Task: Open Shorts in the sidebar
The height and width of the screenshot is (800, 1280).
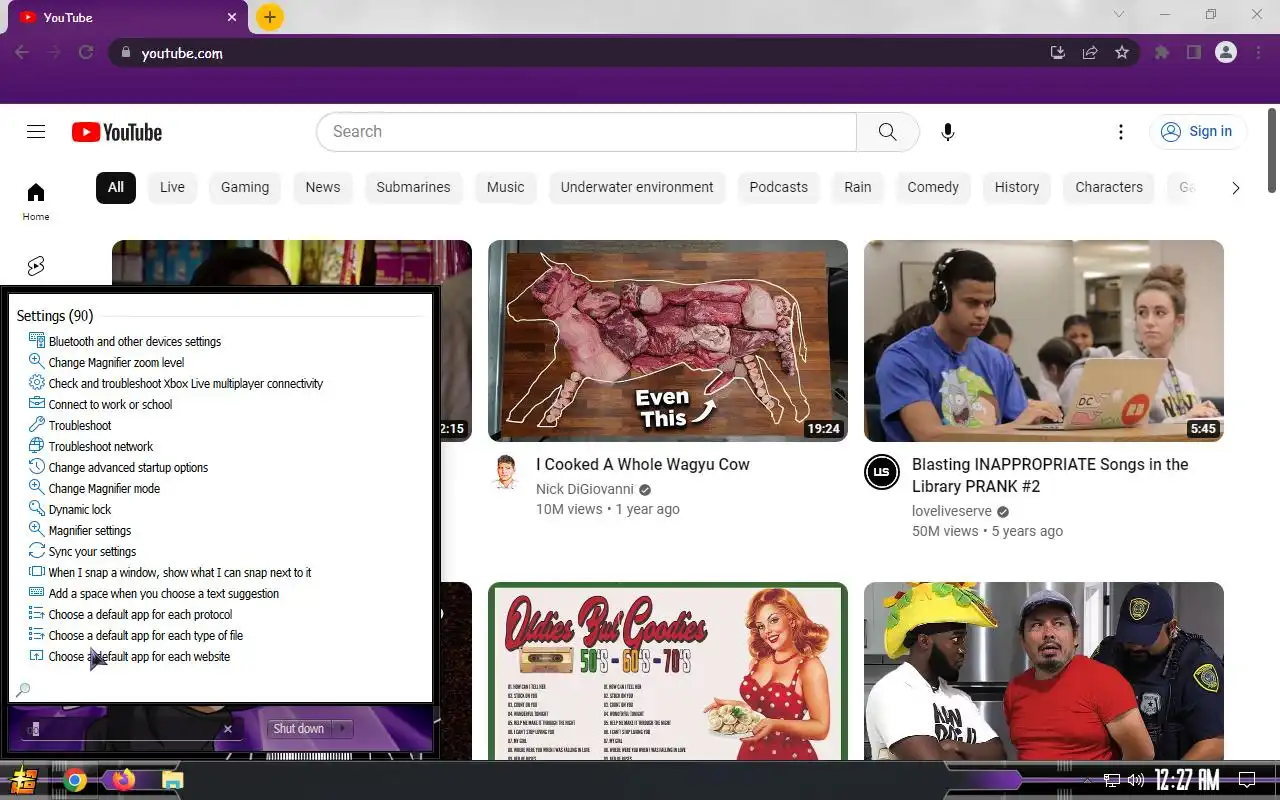Action: (36, 266)
